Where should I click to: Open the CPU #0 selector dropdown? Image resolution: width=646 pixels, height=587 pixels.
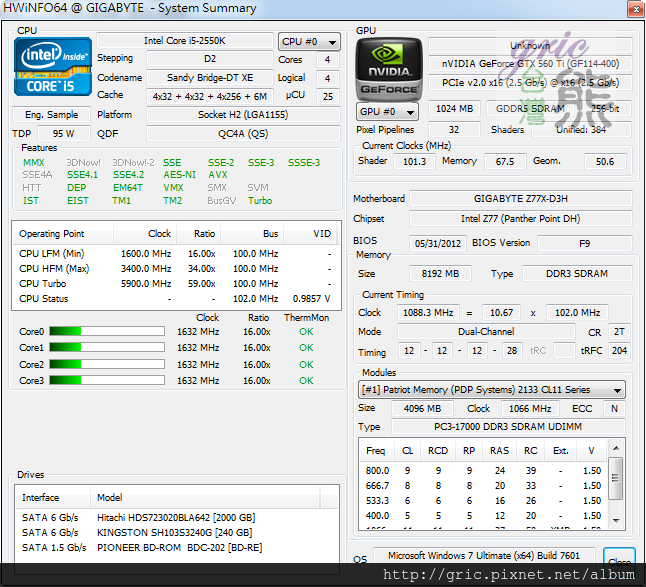[x=309, y=42]
